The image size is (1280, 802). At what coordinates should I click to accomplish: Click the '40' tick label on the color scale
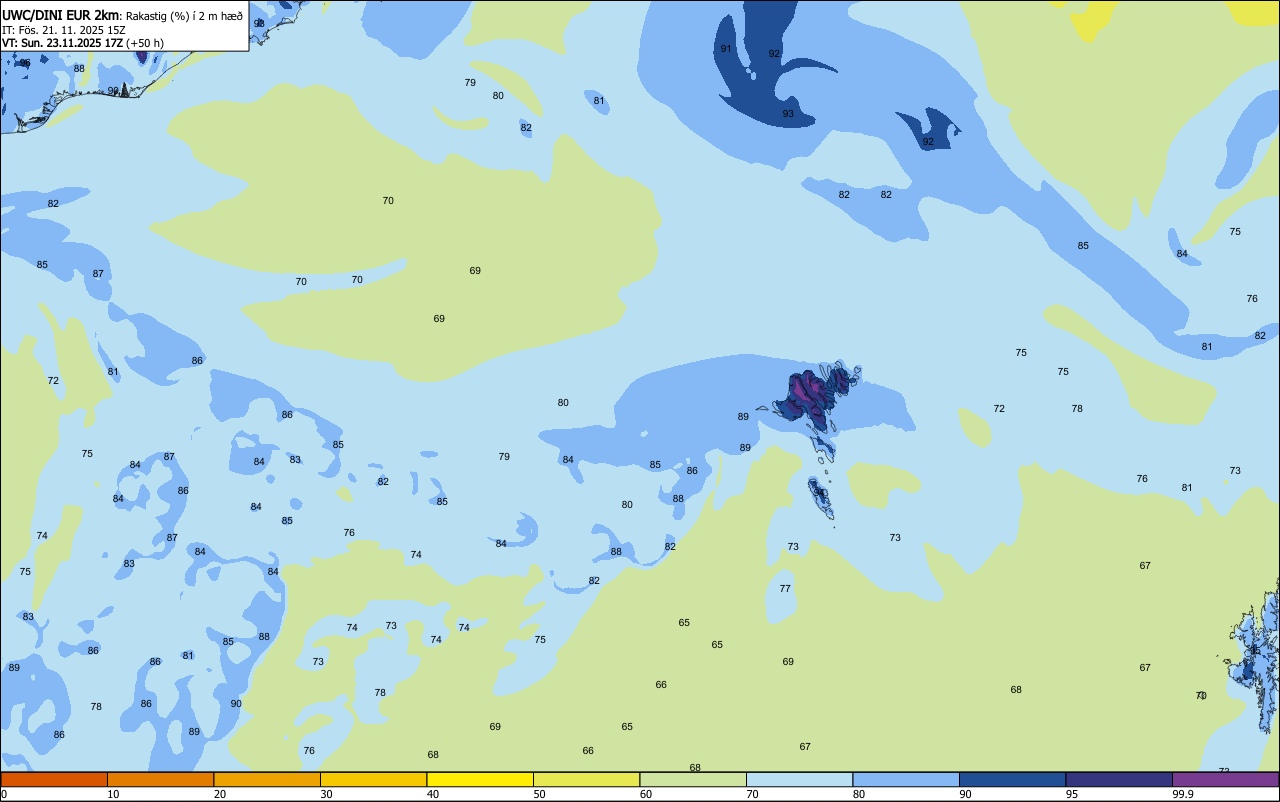click(433, 794)
